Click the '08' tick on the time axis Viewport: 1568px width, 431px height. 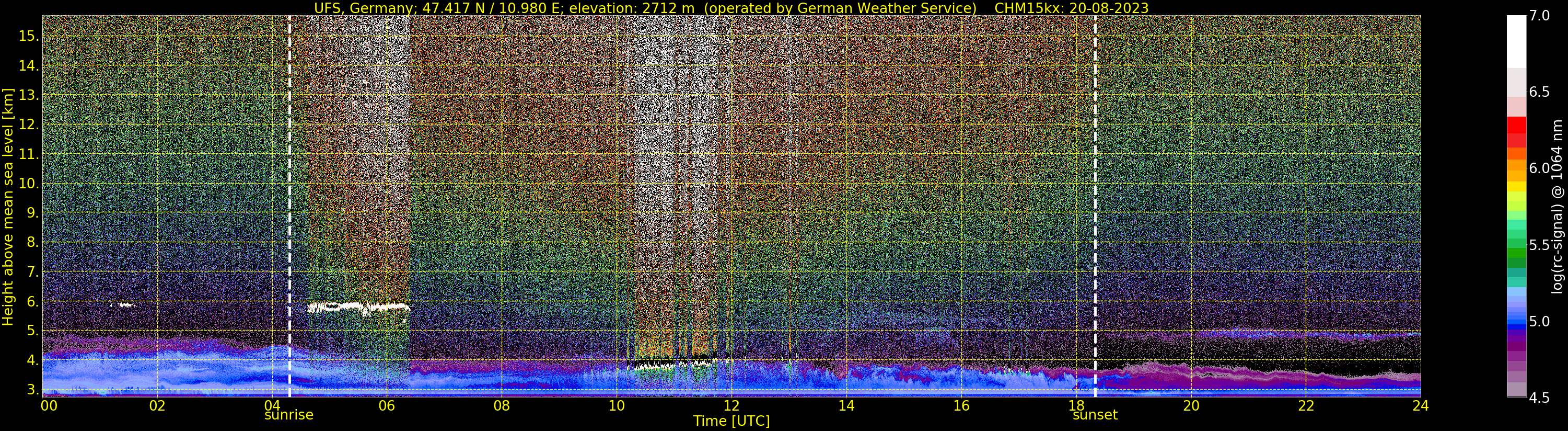502,405
